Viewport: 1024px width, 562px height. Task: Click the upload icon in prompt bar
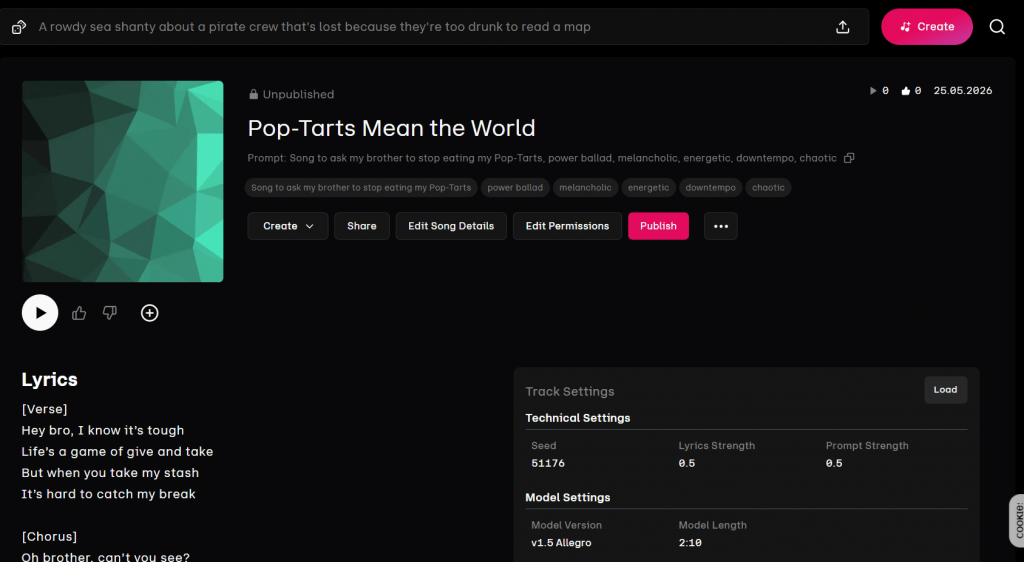coord(843,27)
